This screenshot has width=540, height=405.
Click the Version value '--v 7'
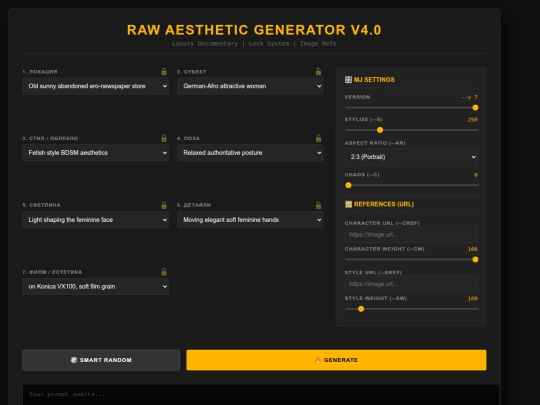click(470, 97)
